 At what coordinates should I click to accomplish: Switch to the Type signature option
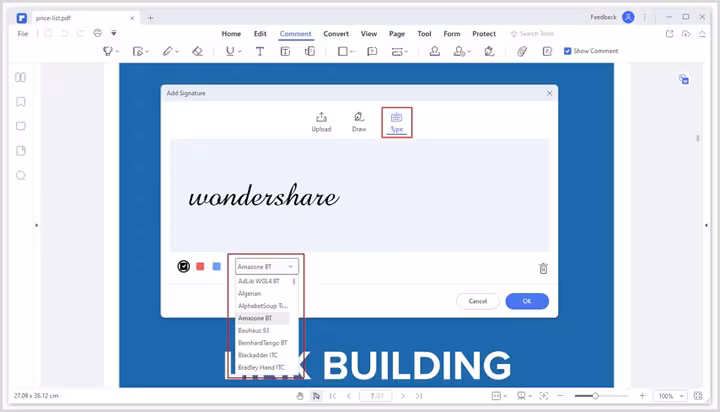(x=397, y=122)
